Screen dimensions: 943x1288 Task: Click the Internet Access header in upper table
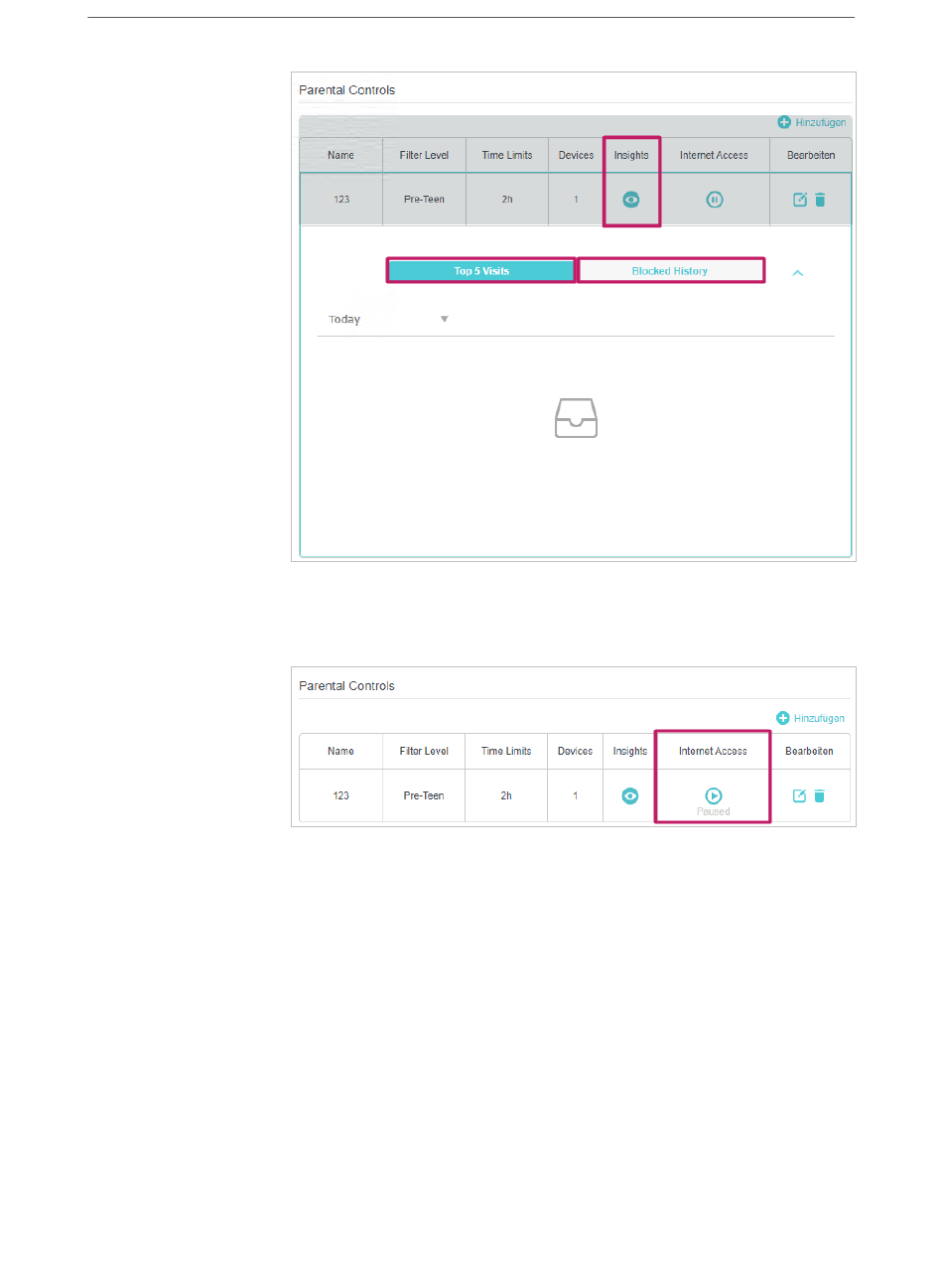point(715,155)
